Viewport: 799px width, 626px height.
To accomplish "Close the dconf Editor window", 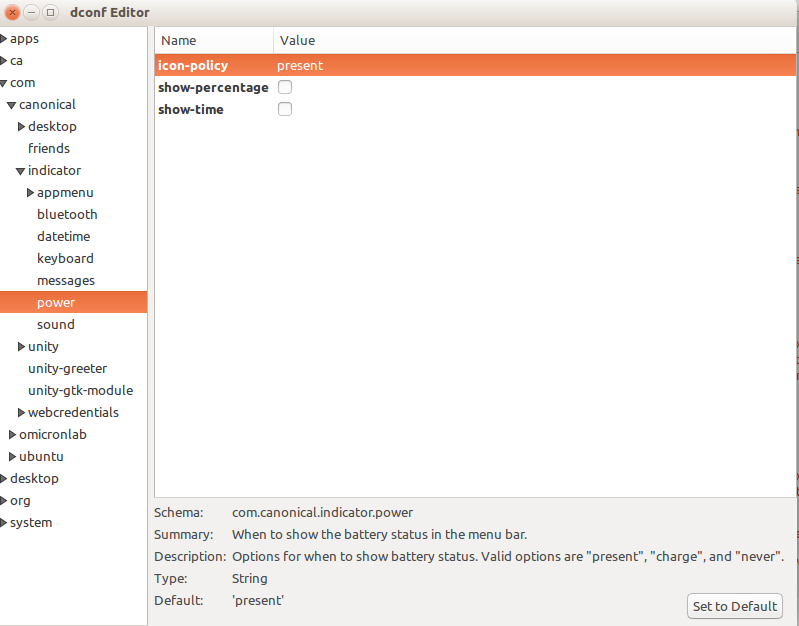I will (13, 12).
